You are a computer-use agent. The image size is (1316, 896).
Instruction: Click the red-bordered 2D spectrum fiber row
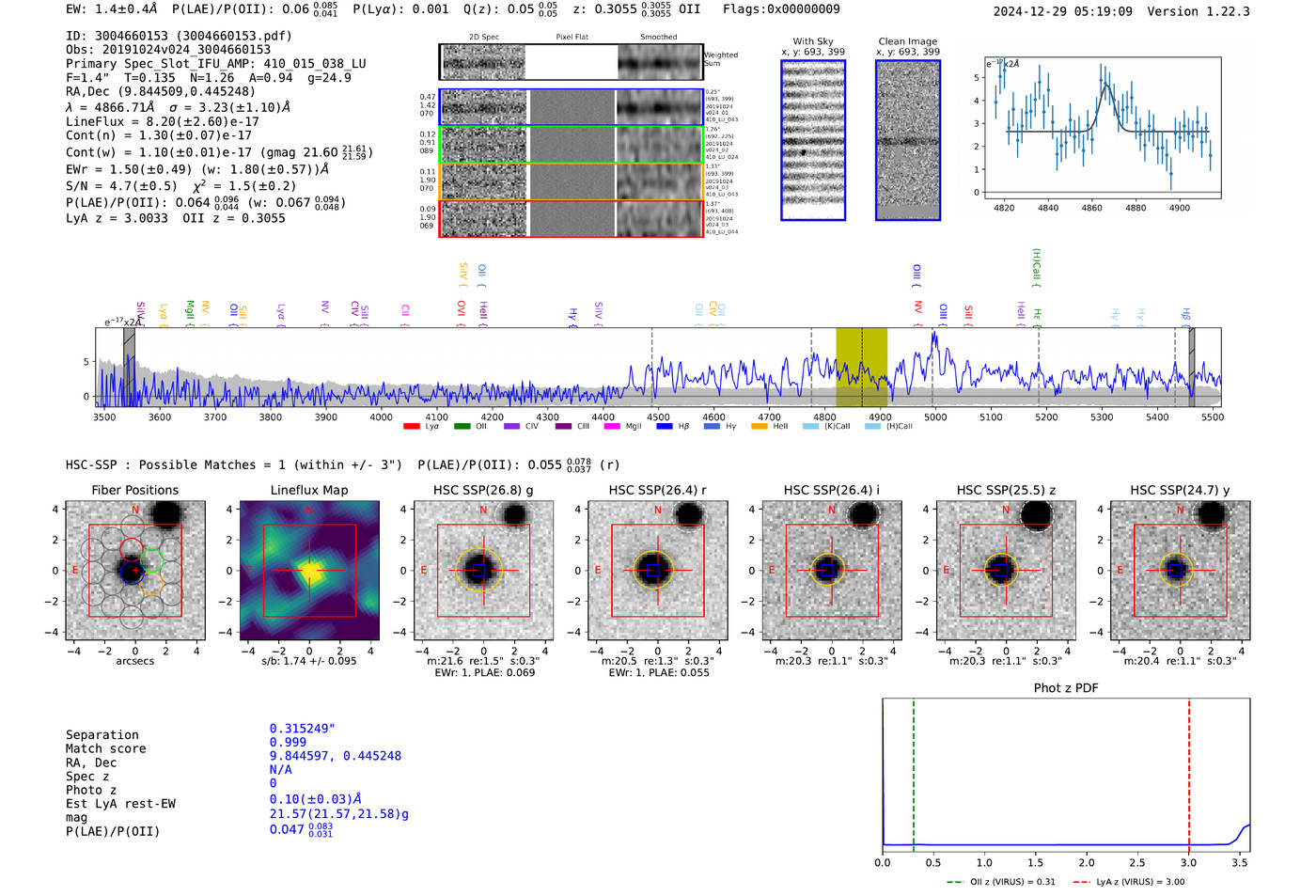coord(571,218)
